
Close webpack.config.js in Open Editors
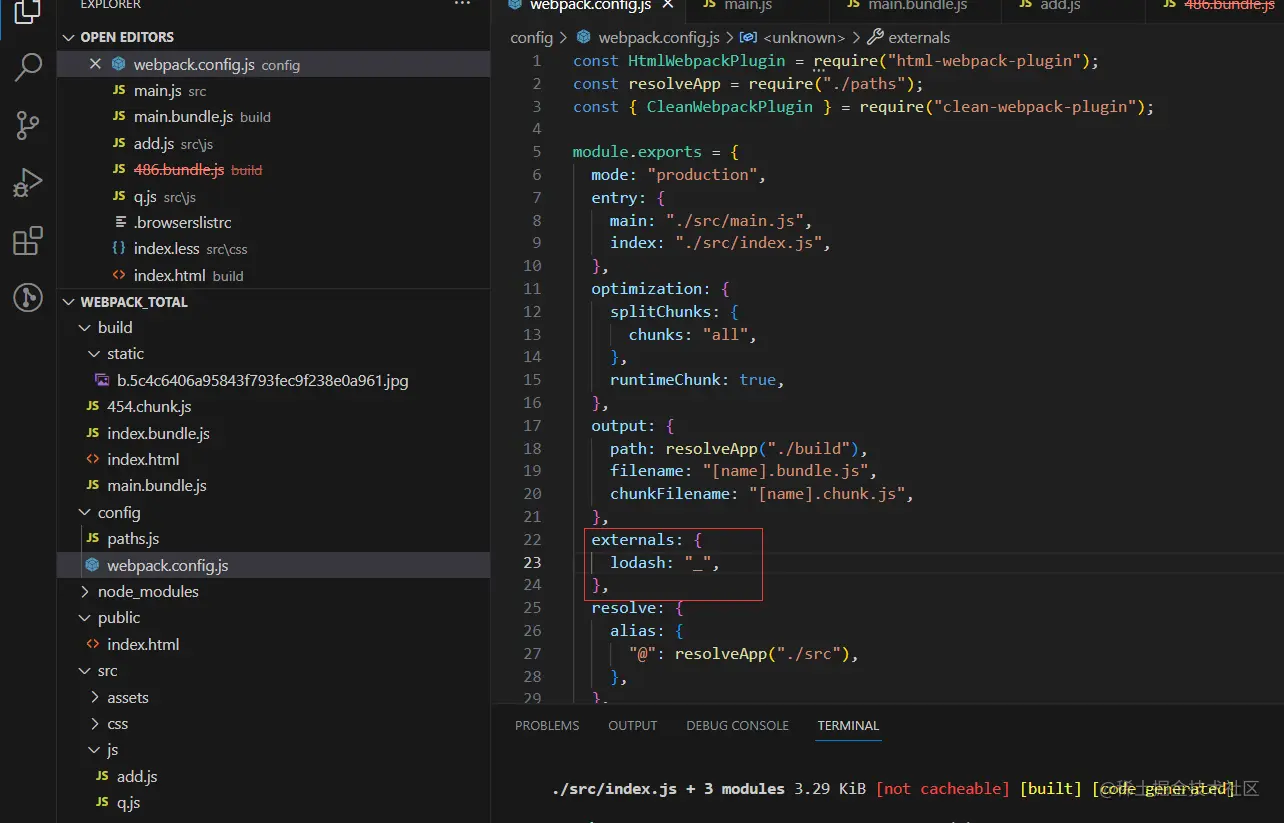[95, 64]
